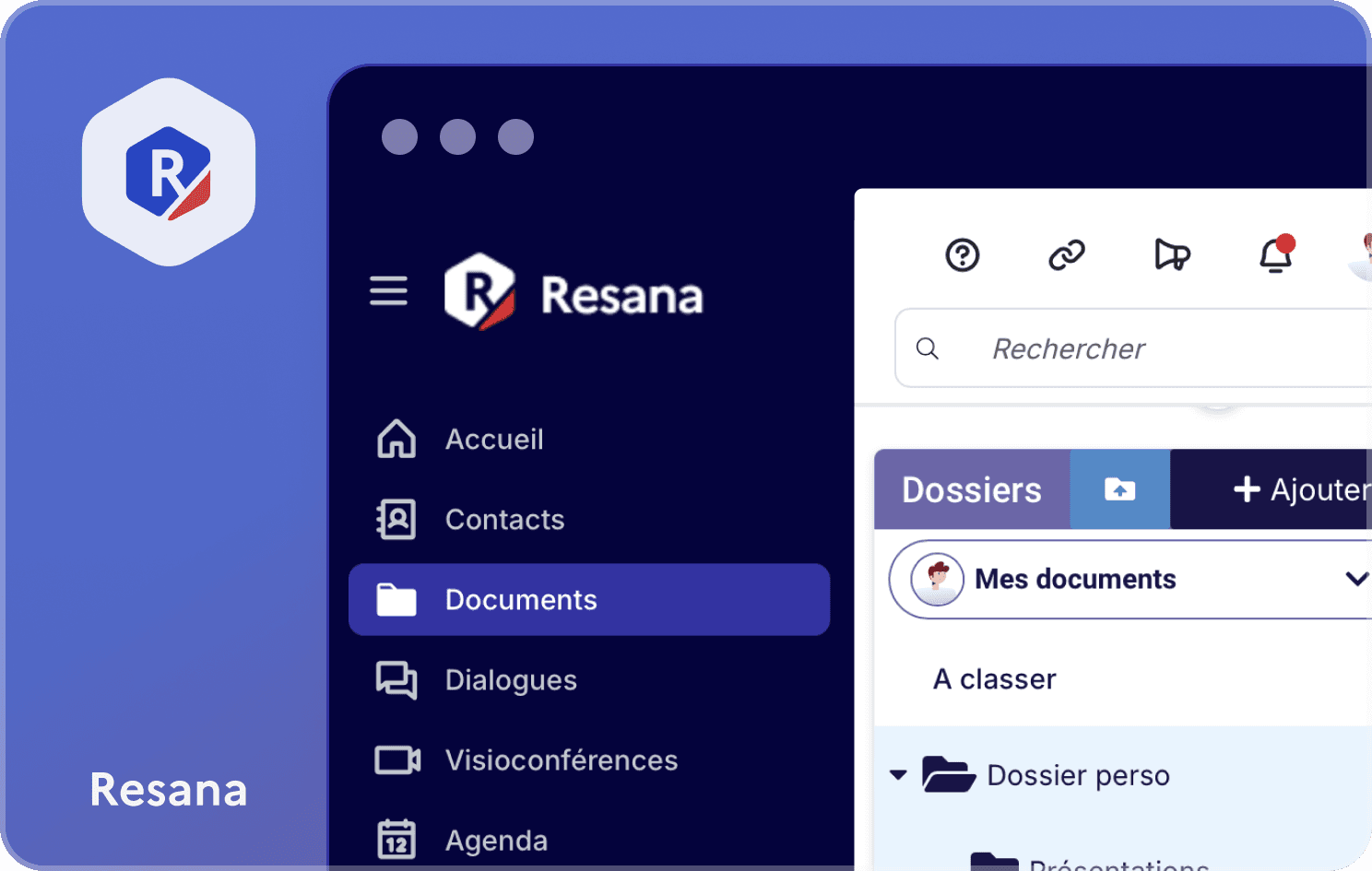This screenshot has height=871, width=1372.
Task: Open the A classer folder link
Action: [994, 679]
